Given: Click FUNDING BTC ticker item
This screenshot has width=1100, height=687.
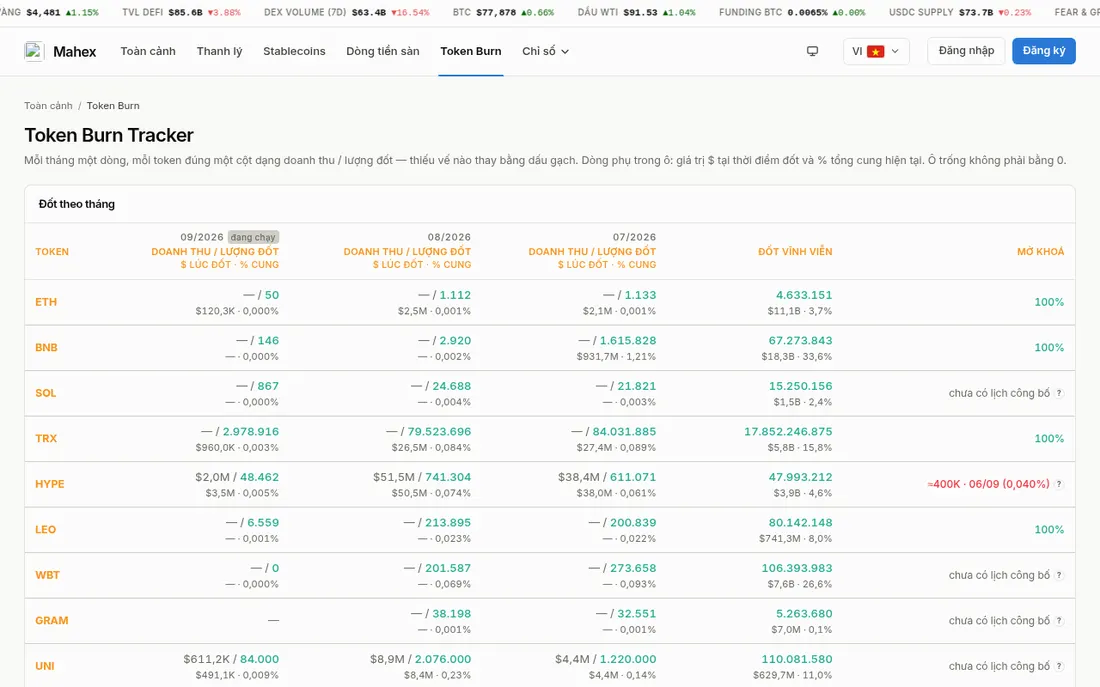Looking at the screenshot, I should click(x=792, y=13).
